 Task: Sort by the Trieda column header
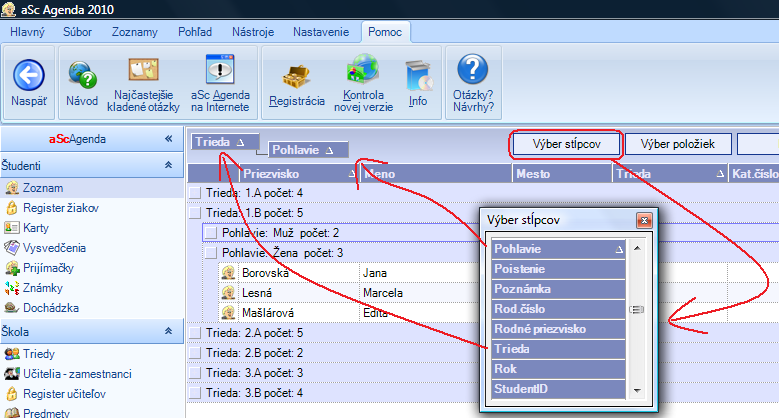(x=669, y=173)
